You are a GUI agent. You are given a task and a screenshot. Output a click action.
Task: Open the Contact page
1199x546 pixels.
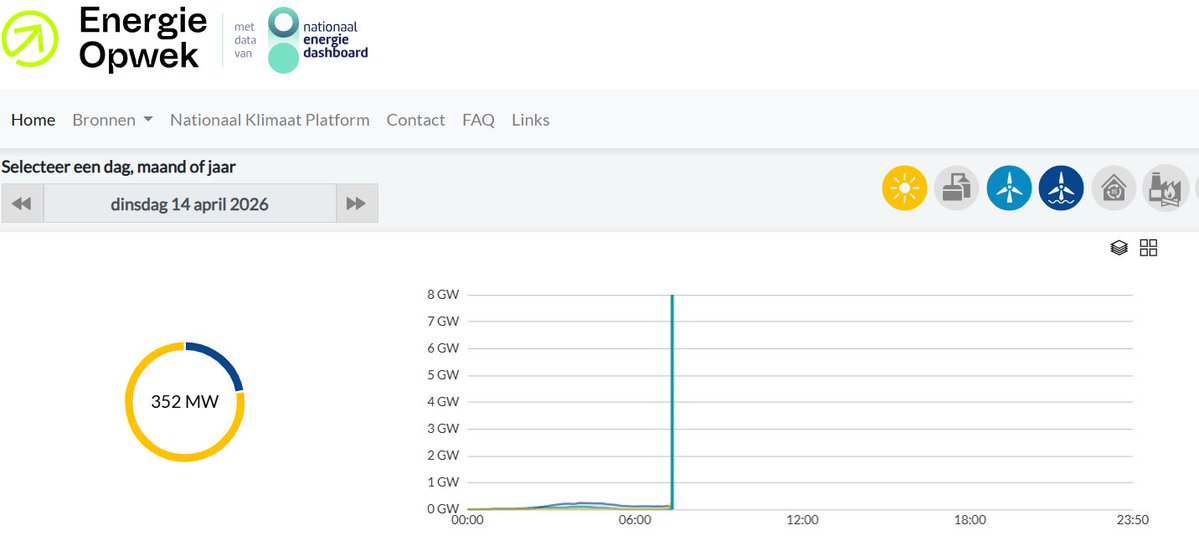point(415,120)
